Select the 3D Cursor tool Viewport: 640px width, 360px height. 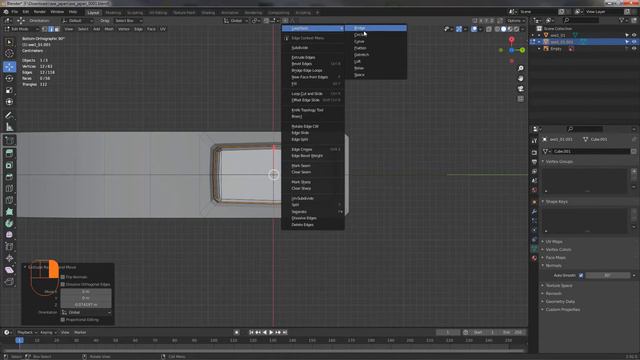pos(9,53)
